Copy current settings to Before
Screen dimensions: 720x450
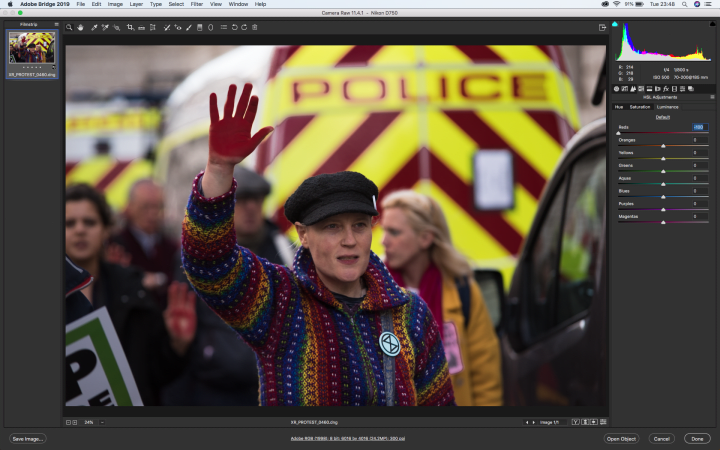pyautogui.click(x=594, y=422)
